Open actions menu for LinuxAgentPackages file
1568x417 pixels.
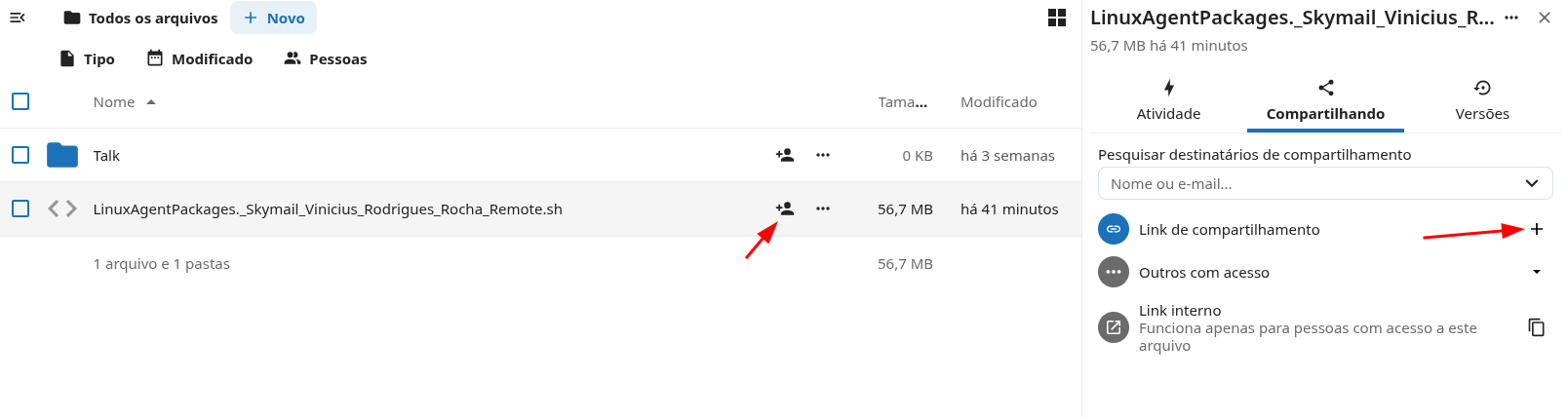823,208
